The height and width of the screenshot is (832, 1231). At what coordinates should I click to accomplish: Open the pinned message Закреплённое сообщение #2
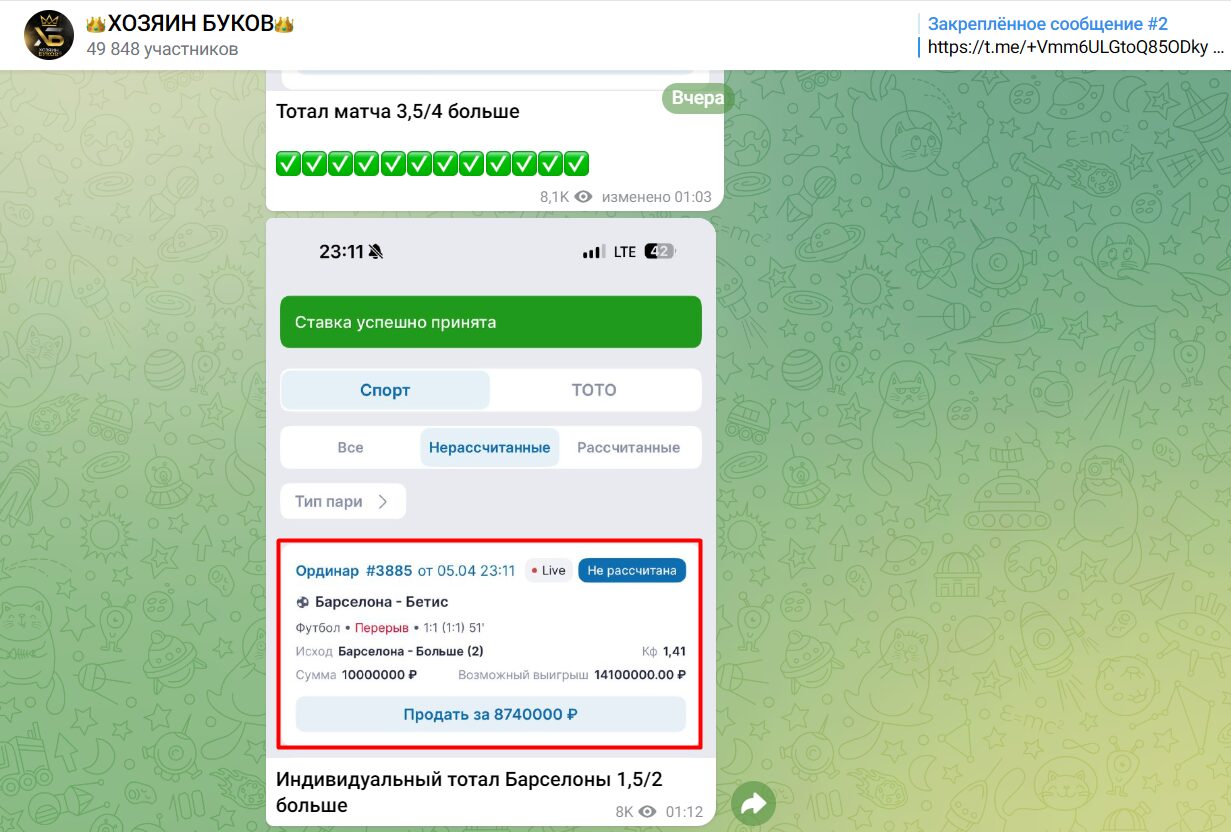point(1048,24)
